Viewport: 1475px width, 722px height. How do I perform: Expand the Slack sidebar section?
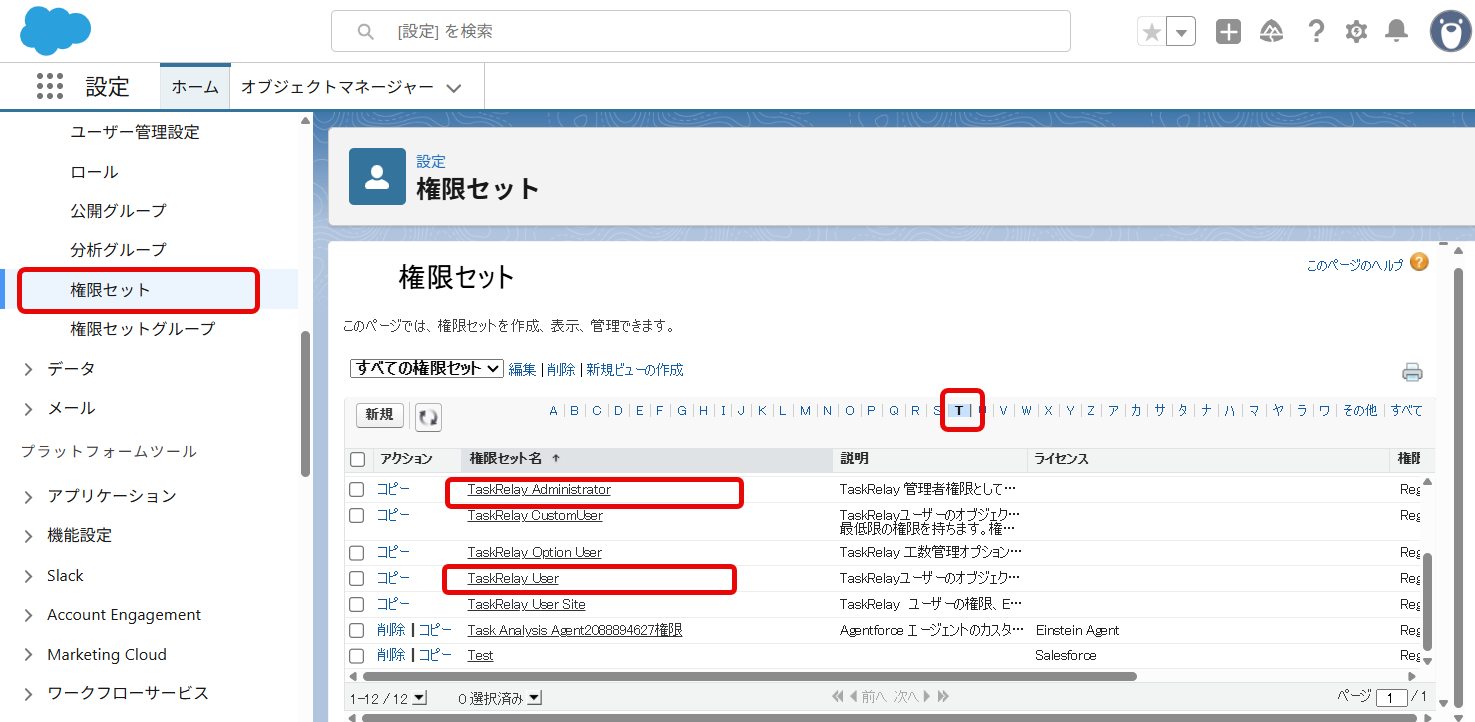(x=28, y=576)
